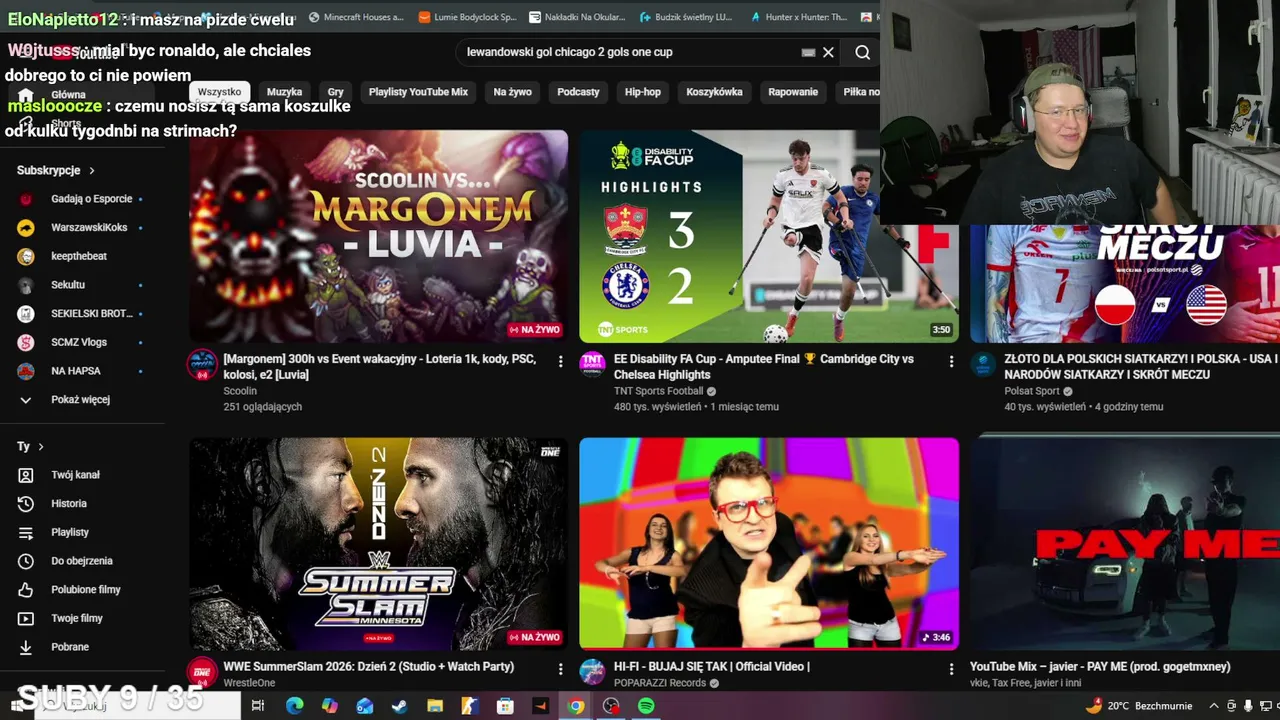Open more options for HI-FI Bujaj się tak video
1280x720 pixels.
click(x=951, y=669)
